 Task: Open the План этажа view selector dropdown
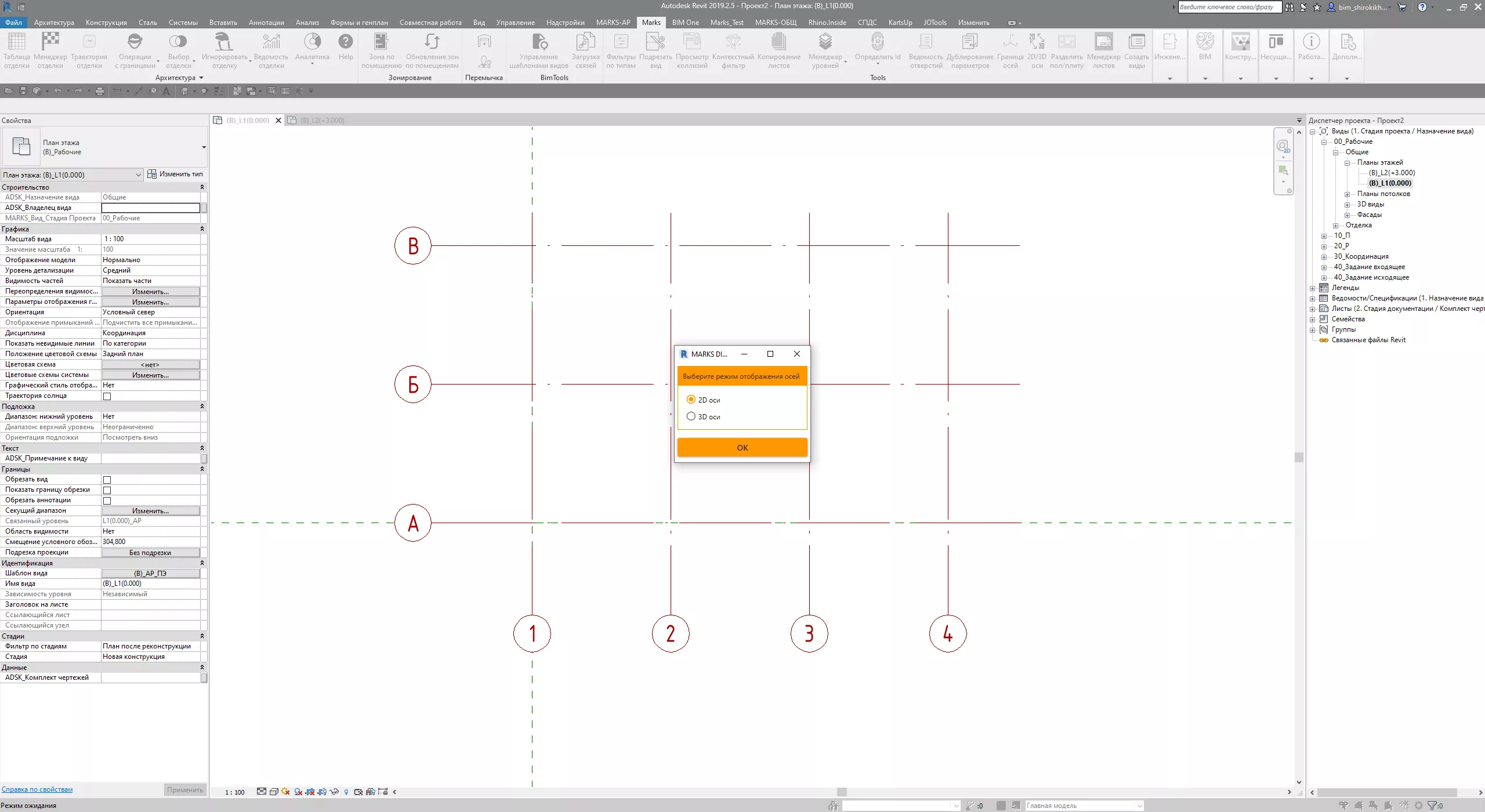138,175
